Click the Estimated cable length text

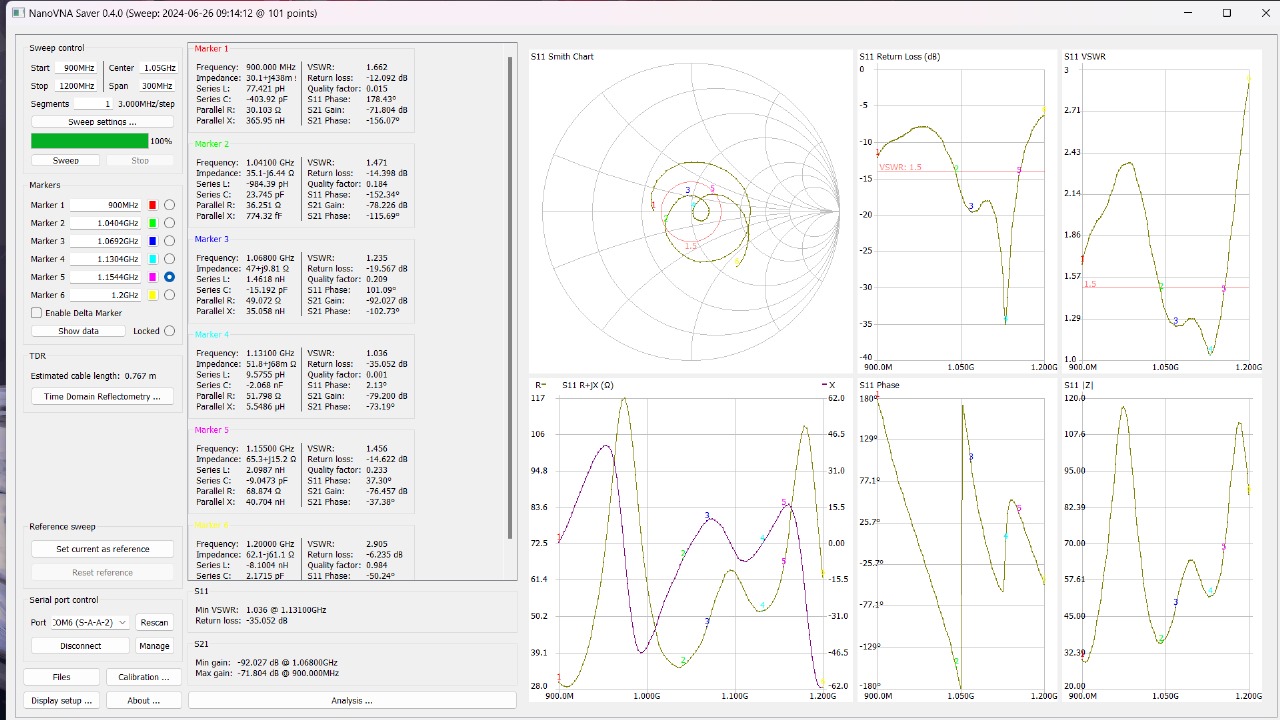tap(93, 376)
